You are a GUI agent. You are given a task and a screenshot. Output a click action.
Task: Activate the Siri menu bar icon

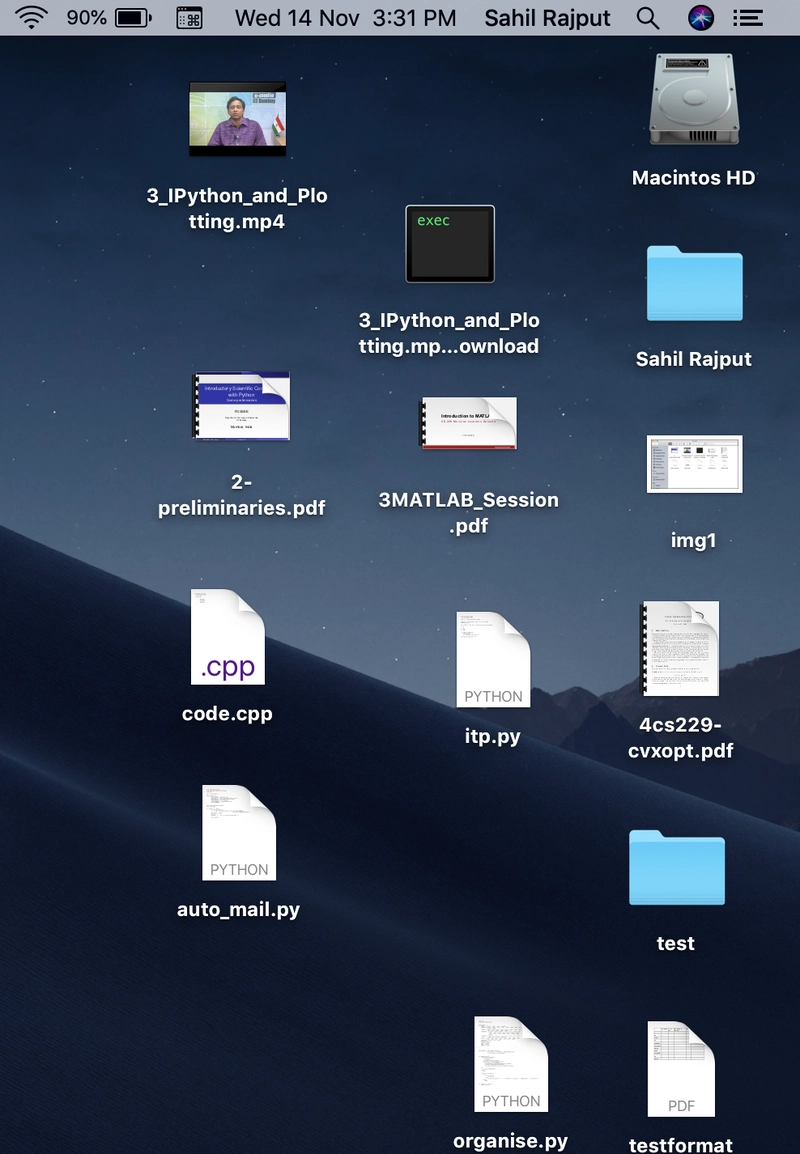click(x=701, y=18)
